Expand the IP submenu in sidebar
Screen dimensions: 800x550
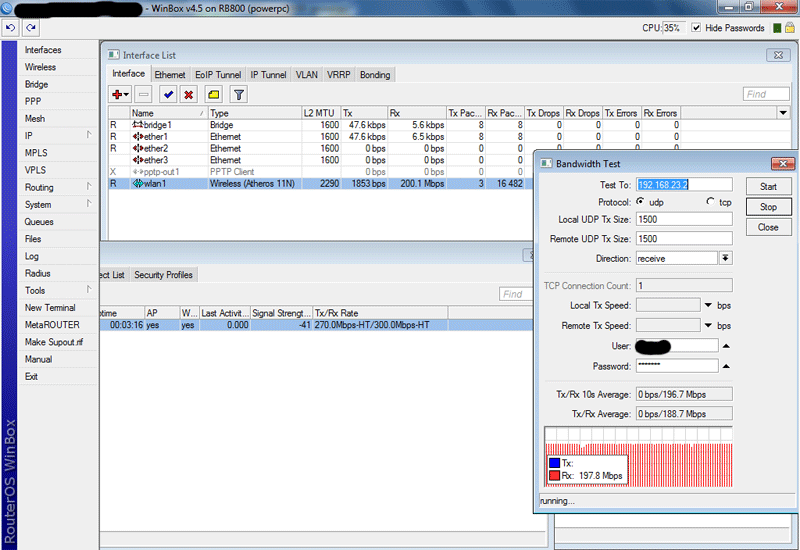89,135
